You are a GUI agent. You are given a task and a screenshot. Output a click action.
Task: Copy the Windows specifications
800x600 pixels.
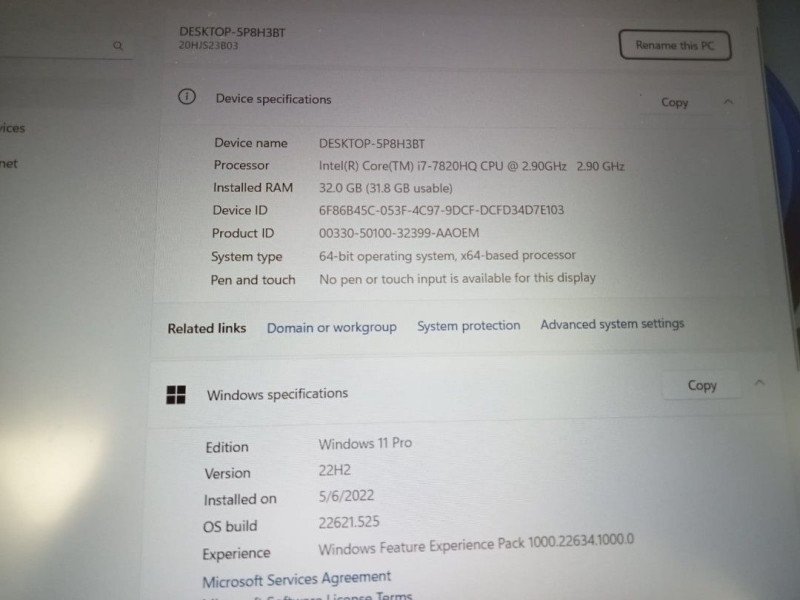click(x=702, y=385)
